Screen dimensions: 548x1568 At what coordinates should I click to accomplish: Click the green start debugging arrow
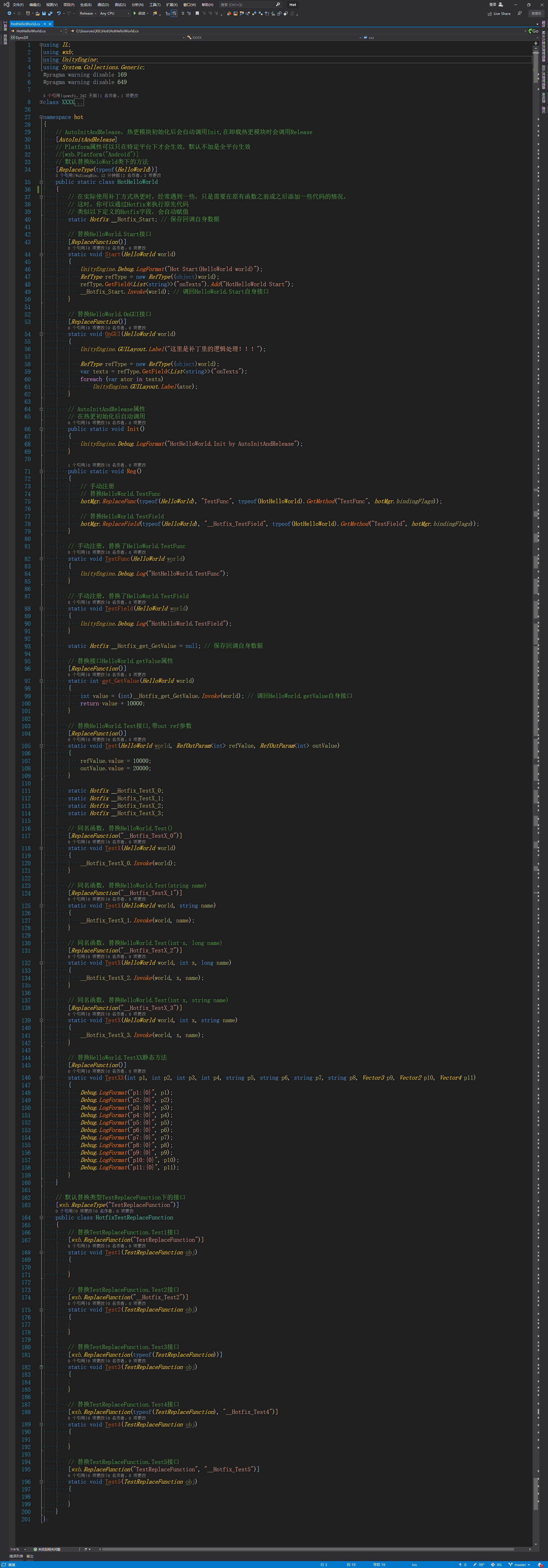click(x=135, y=13)
